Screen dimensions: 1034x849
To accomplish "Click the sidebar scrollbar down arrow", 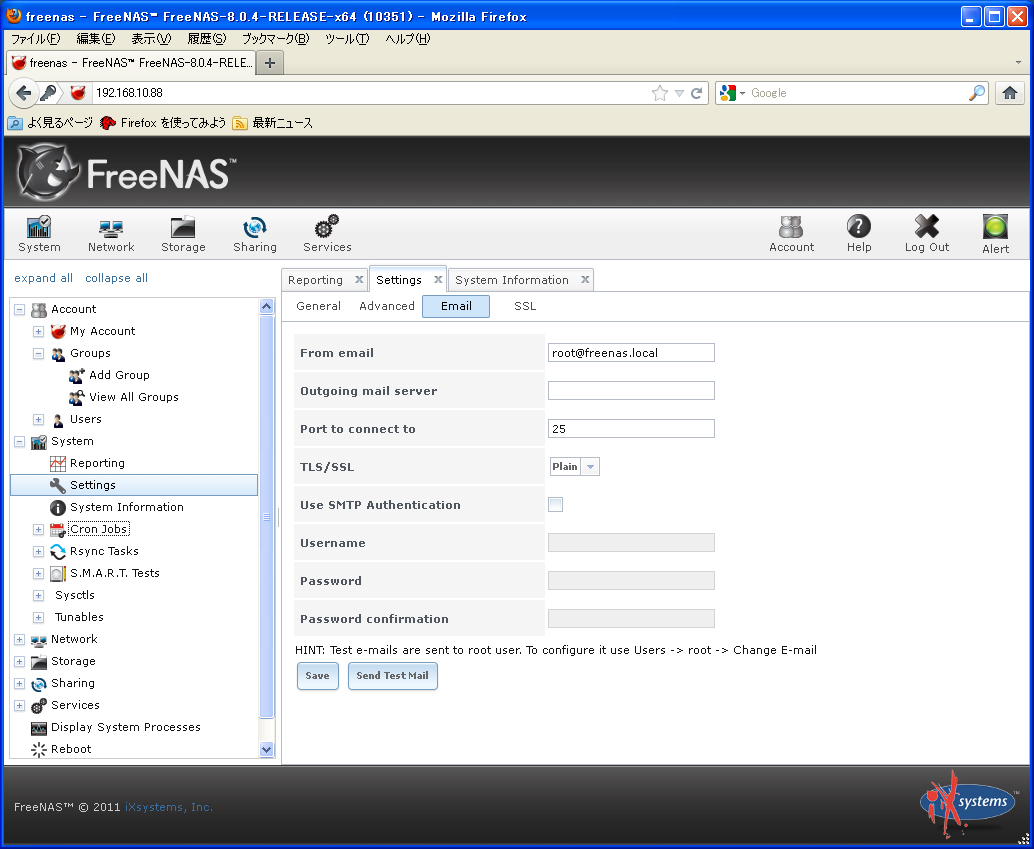I will [x=266, y=749].
